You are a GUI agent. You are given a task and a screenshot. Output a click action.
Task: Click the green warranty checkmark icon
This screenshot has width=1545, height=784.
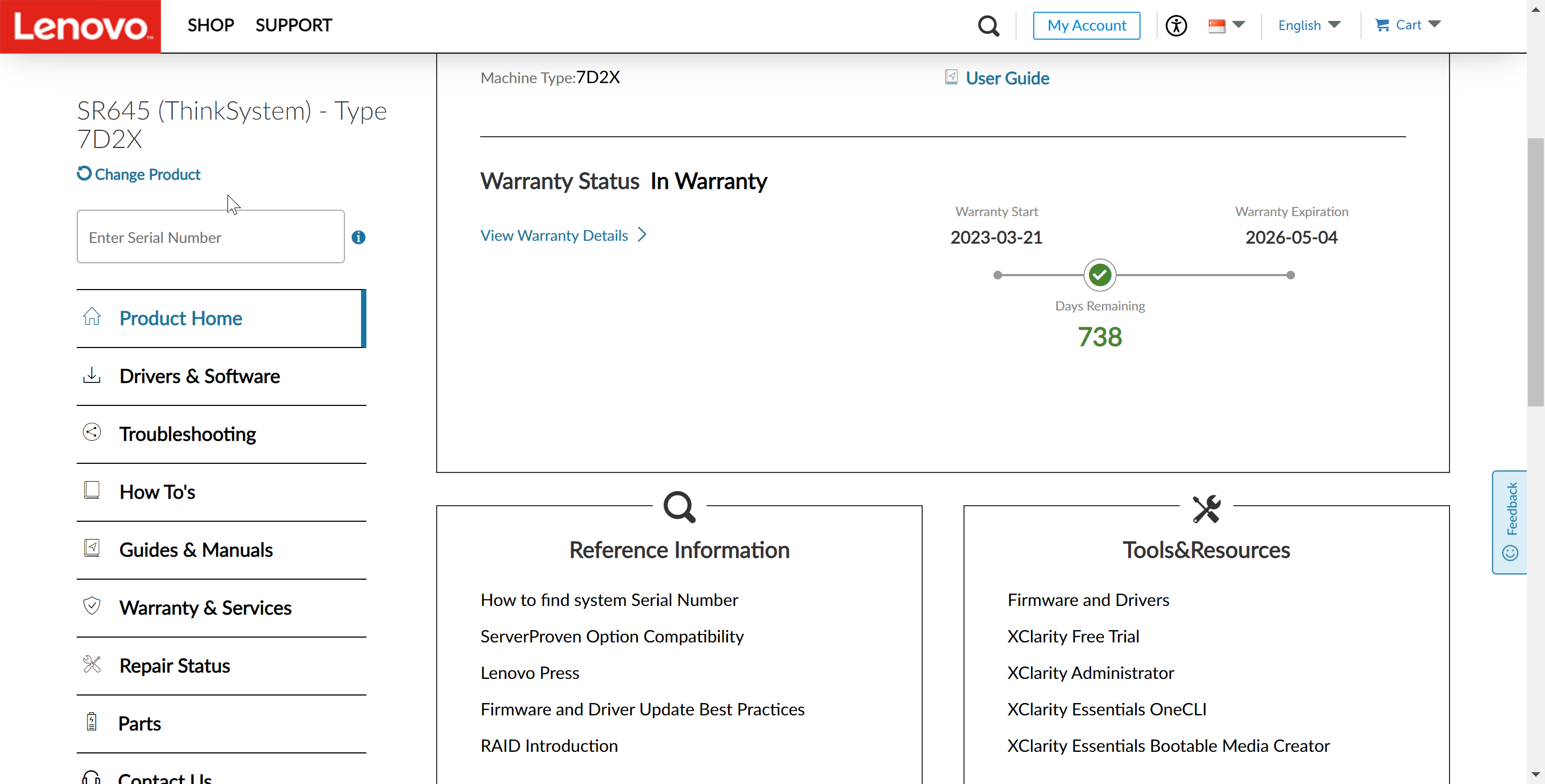[x=1100, y=275]
